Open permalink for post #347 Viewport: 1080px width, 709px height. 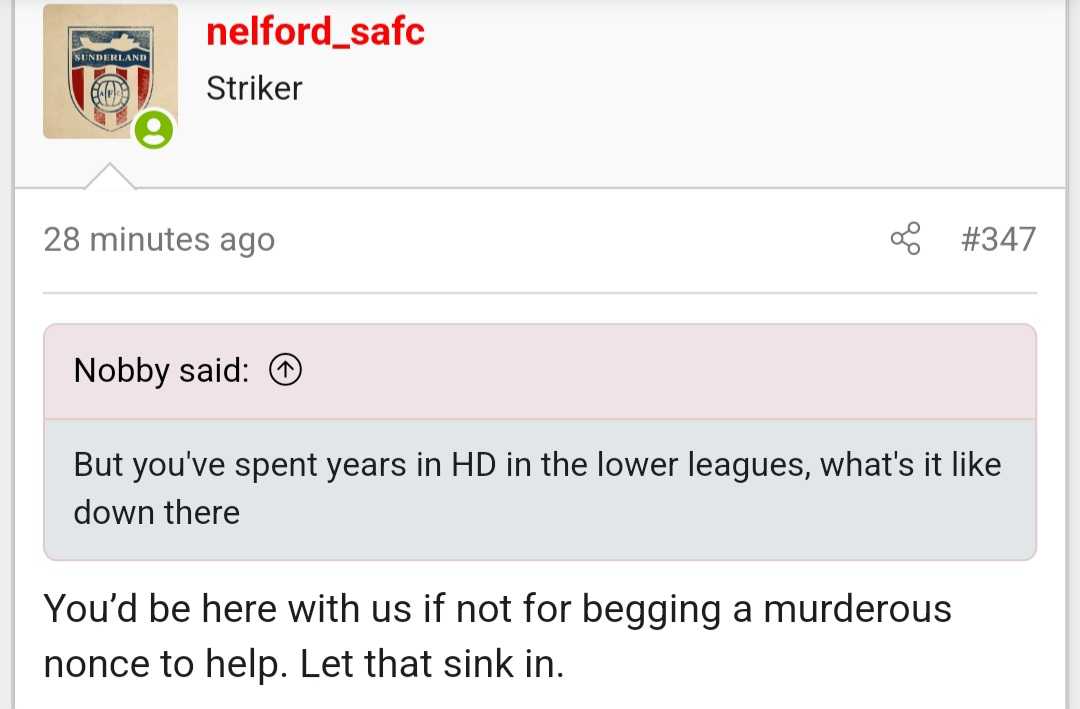999,239
